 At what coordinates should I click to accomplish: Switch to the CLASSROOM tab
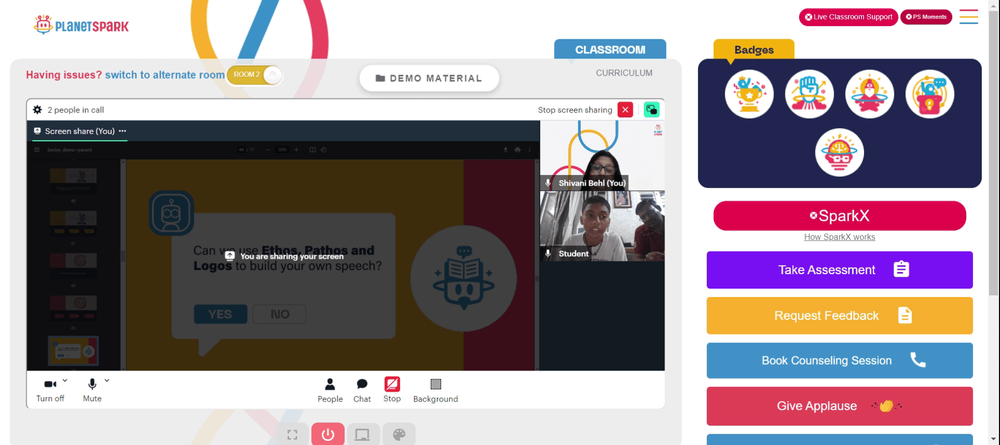point(610,50)
